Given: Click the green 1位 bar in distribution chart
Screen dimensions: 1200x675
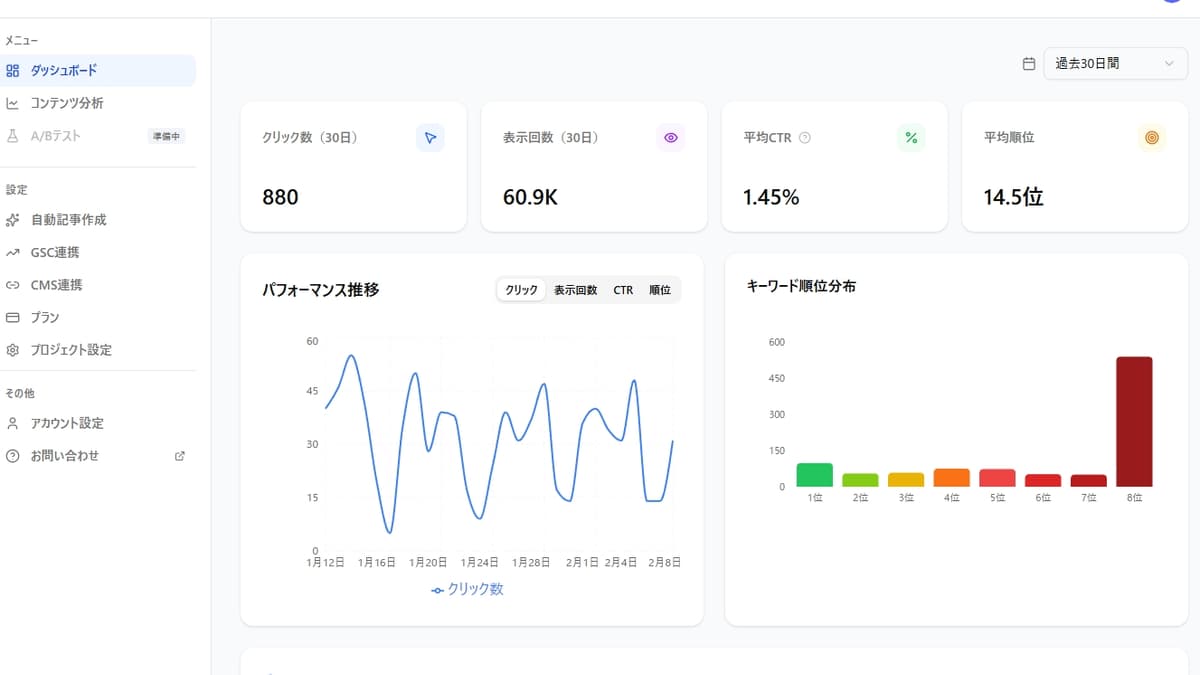Looking at the screenshot, I should tap(814, 475).
